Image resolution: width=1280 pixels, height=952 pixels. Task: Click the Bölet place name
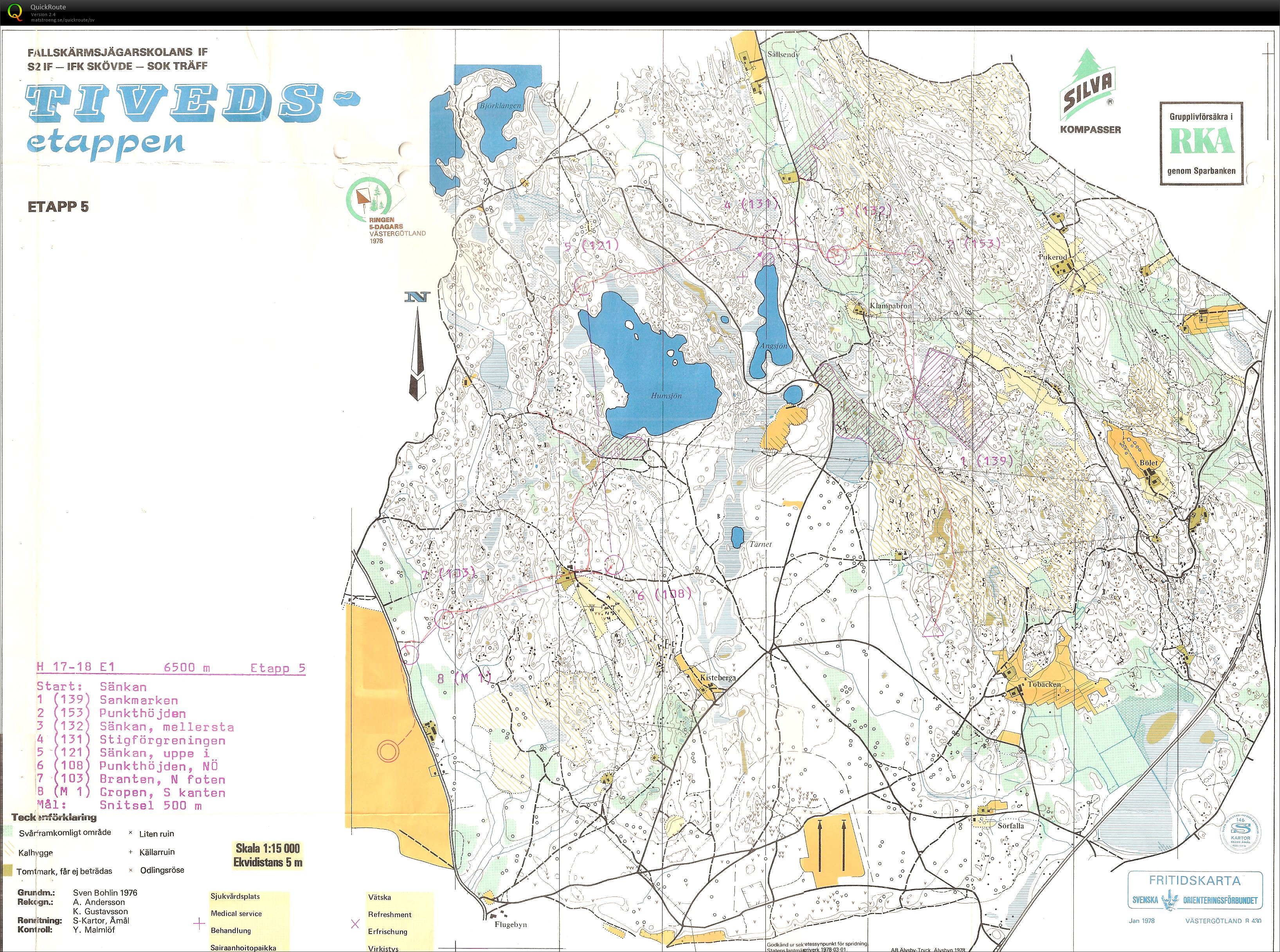coord(1149,463)
